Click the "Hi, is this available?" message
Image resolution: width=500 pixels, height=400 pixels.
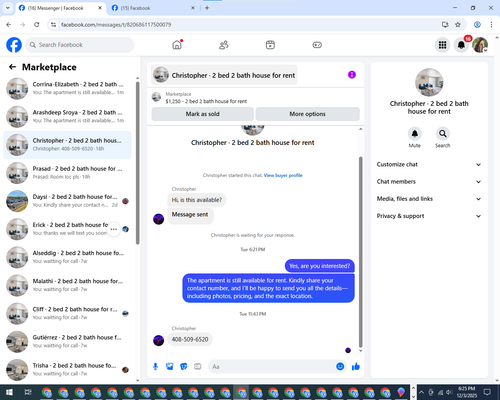coord(196,200)
